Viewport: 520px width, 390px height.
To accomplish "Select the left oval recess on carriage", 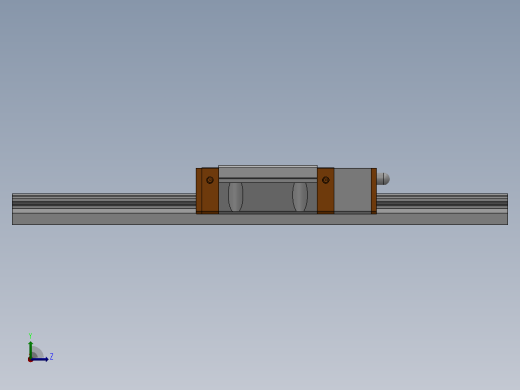I will pos(235,197).
